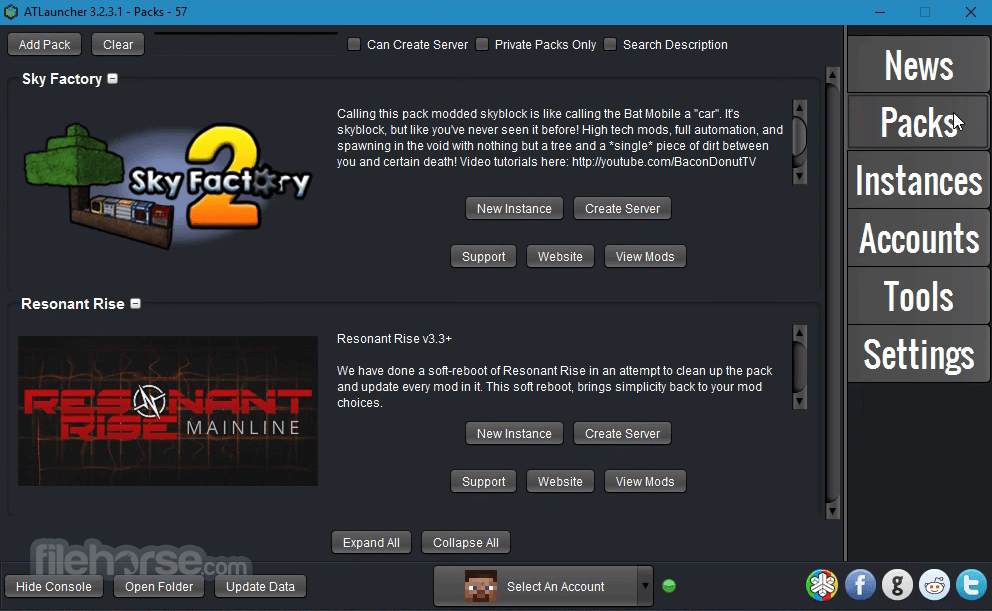The image size is (992, 611).
Task: Click the Open Folder button
Action: pyautogui.click(x=159, y=586)
